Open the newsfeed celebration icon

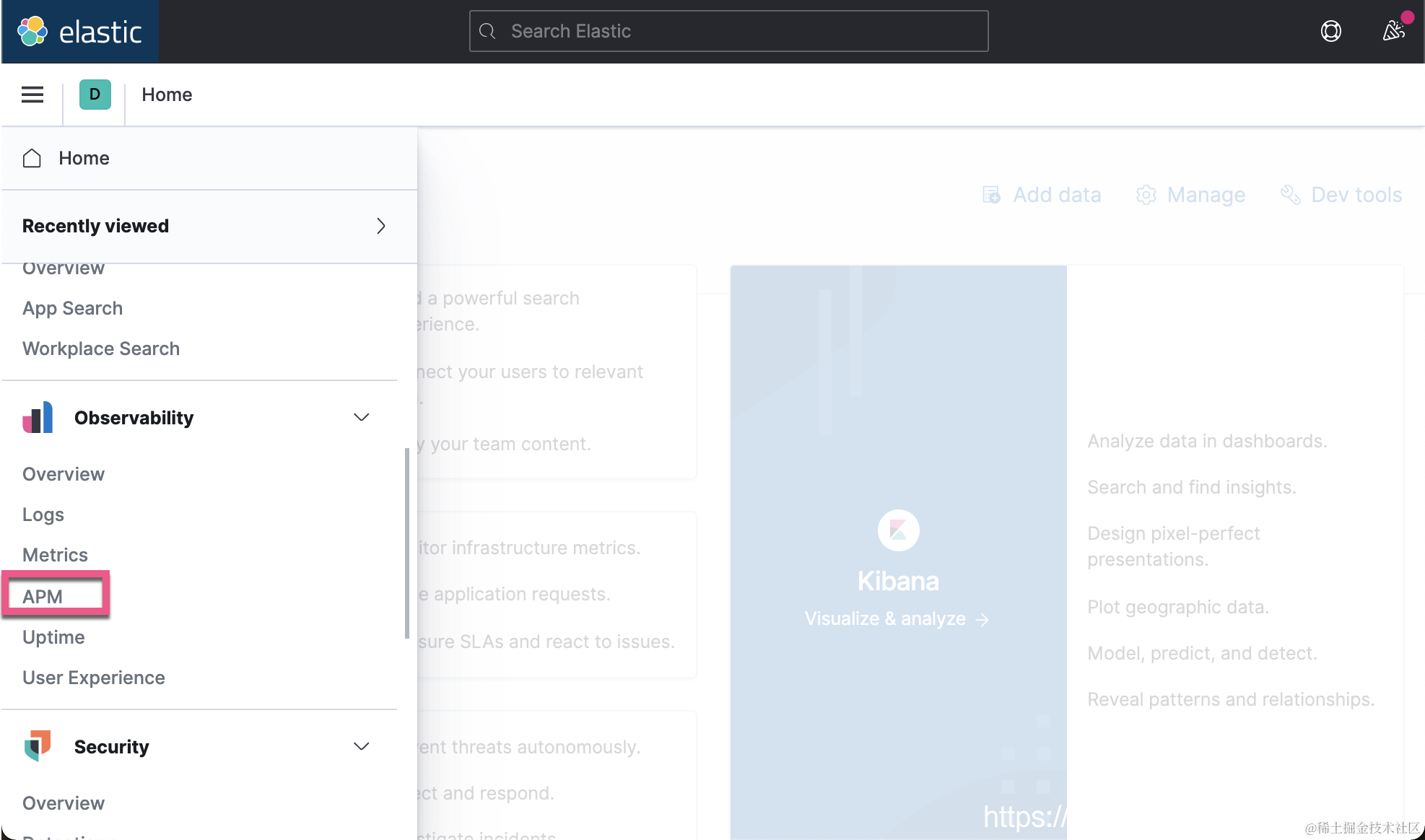click(1393, 31)
